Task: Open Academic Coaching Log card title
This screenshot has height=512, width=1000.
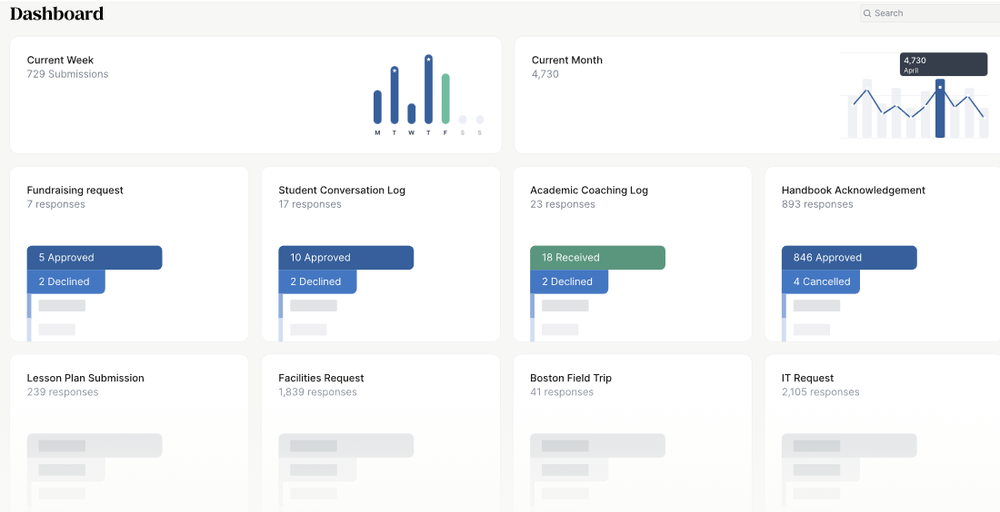Action: pyautogui.click(x=589, y=190)
